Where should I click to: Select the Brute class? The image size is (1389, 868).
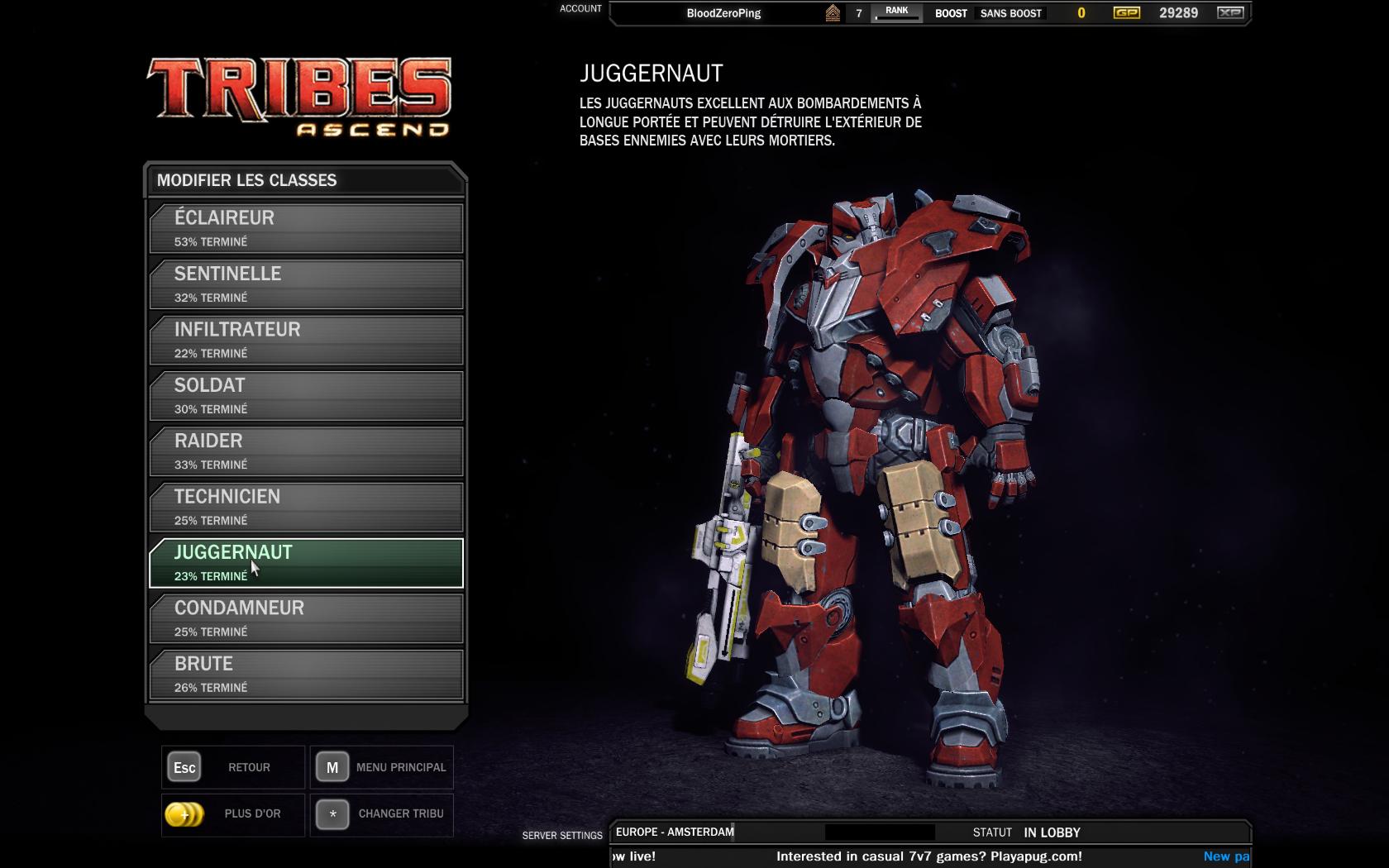(x=306, y=675)
